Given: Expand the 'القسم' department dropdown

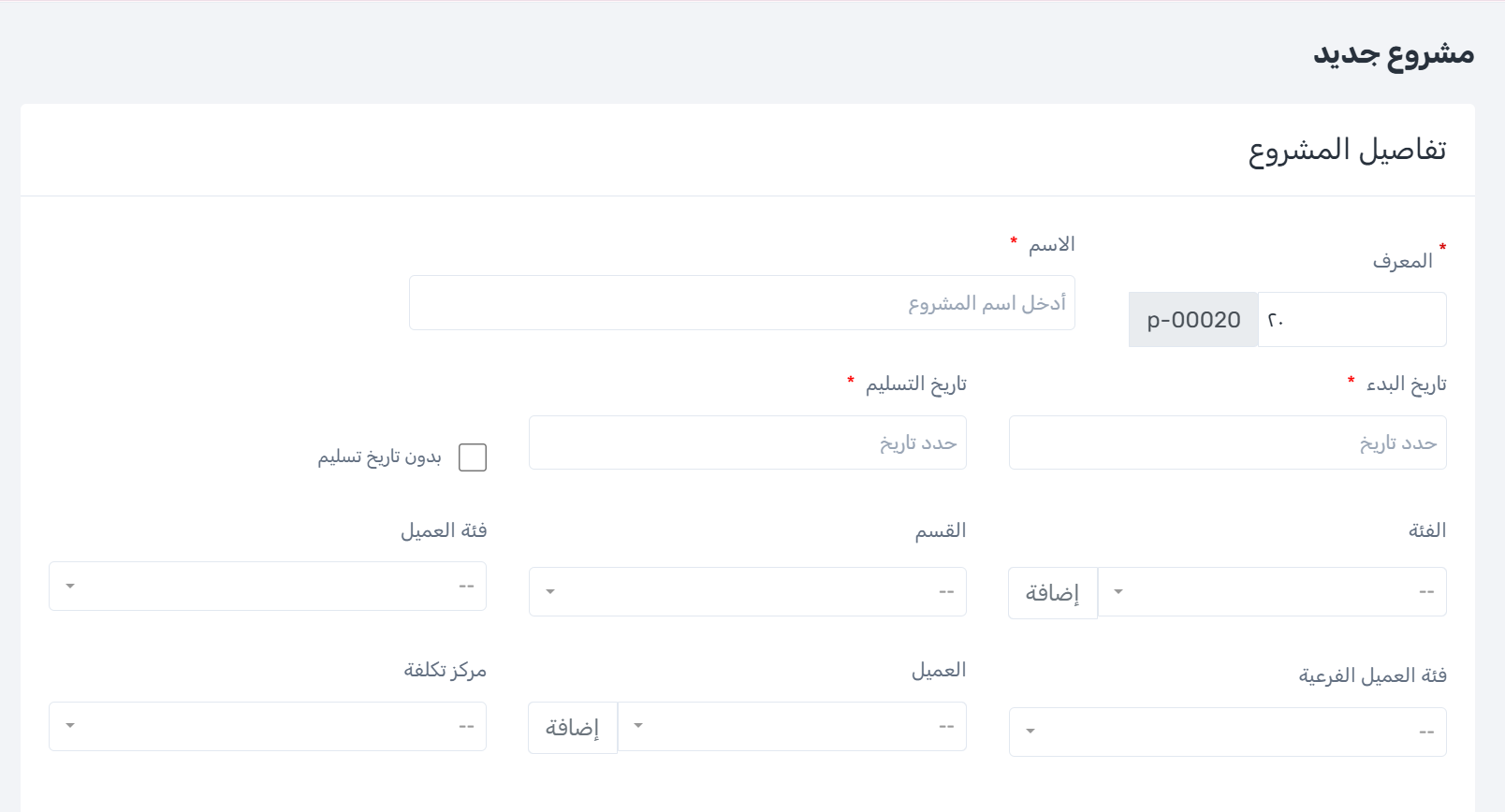Looking at the screenshot, I should click(747, 592).
